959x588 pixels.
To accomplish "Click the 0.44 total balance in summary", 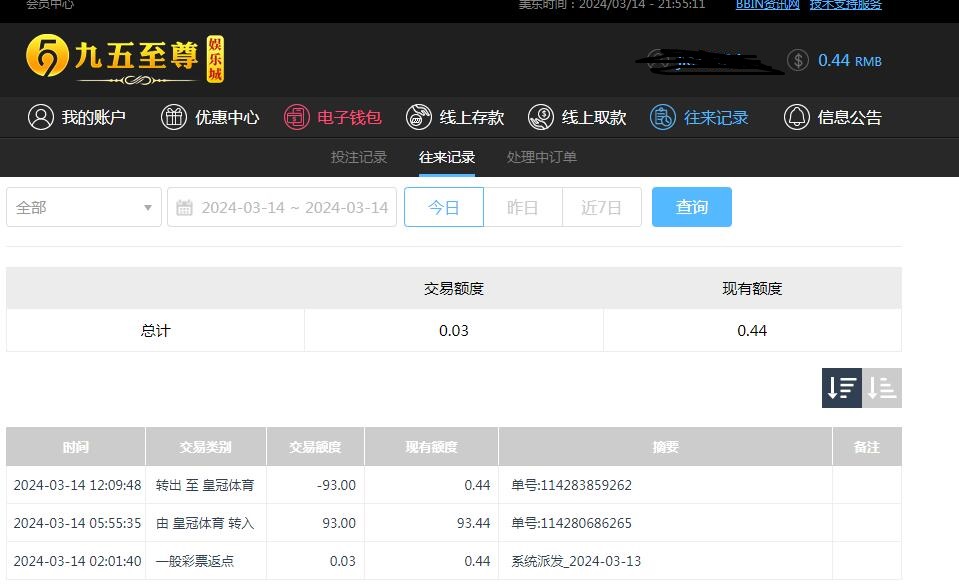I will (752, 330).
